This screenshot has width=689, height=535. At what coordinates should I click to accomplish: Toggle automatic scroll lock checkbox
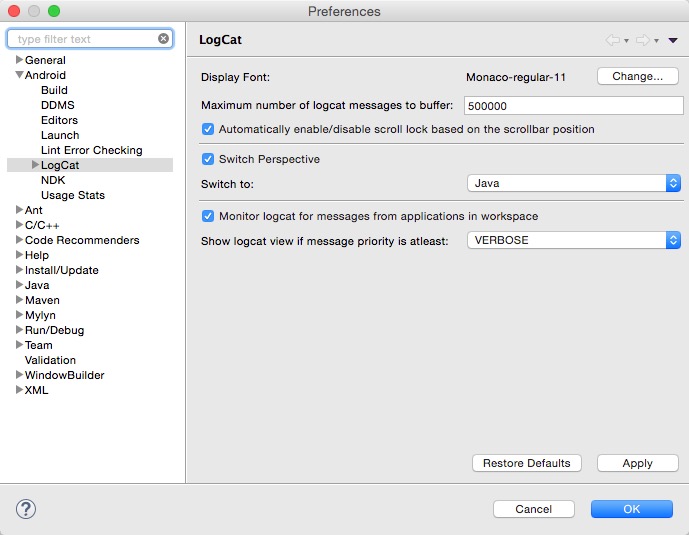(x=208, y=129)
